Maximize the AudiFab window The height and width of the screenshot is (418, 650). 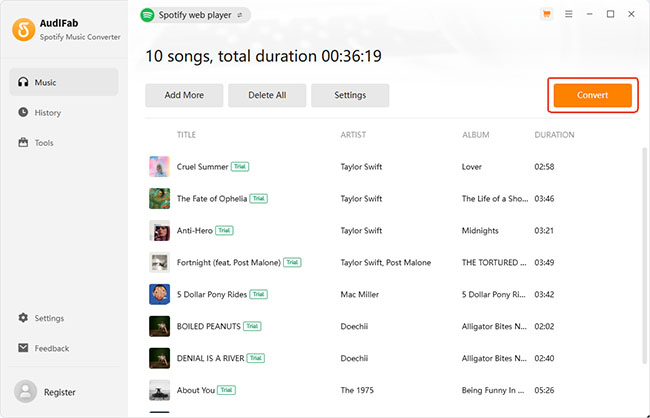pos(611,14)
